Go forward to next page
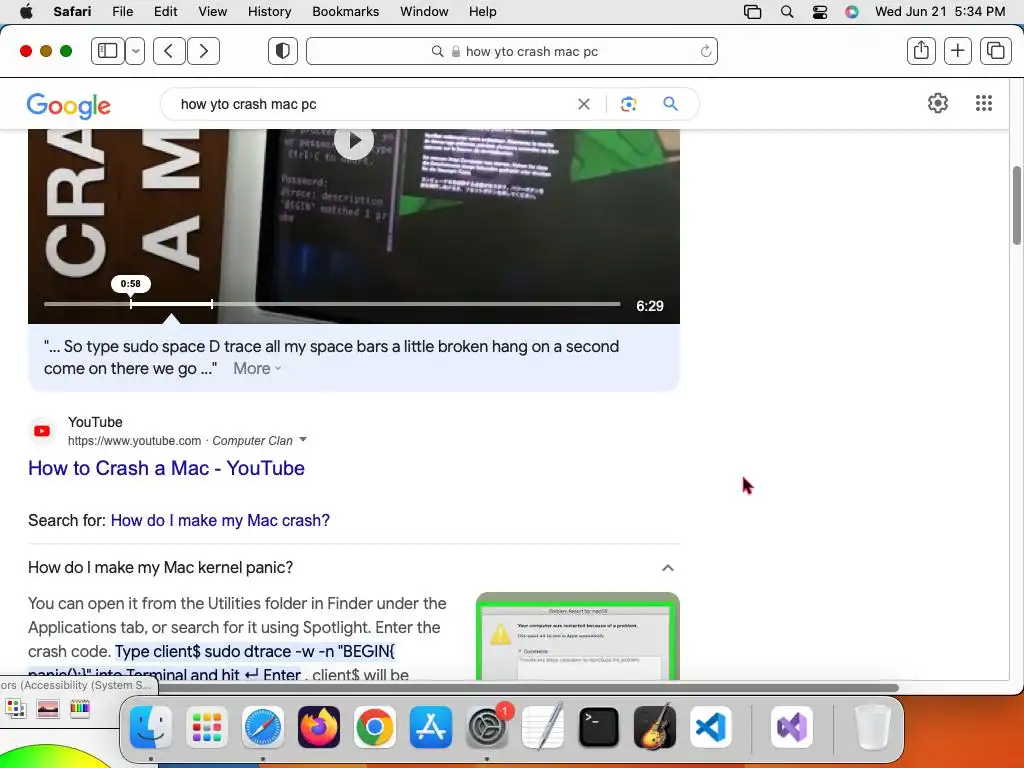The image size is (1024, 768). coord(203,51)
